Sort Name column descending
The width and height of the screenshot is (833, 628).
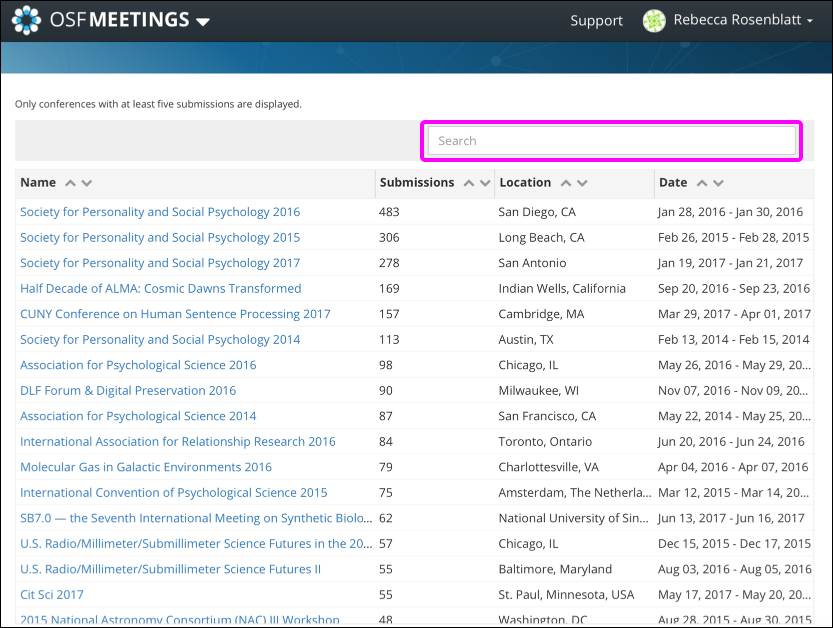click(x=87, y=183)
